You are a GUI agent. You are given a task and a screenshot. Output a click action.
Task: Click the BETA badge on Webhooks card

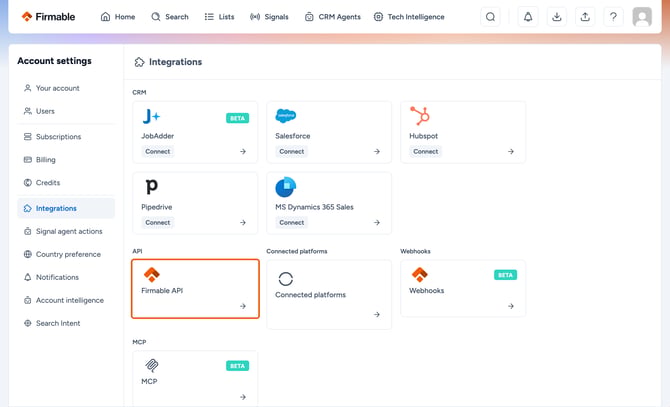pyautogui.click(x=505, y=275)
